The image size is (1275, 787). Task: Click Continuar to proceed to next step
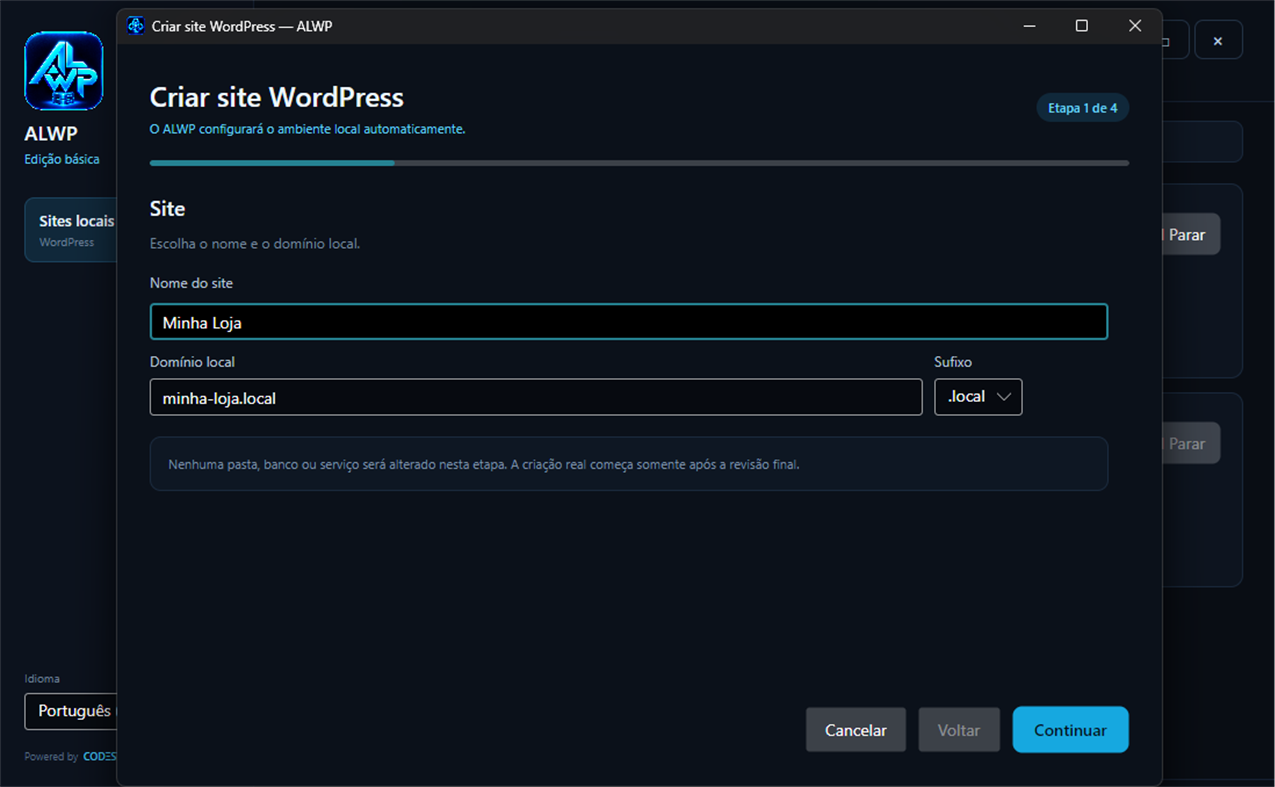point(1070,730)
